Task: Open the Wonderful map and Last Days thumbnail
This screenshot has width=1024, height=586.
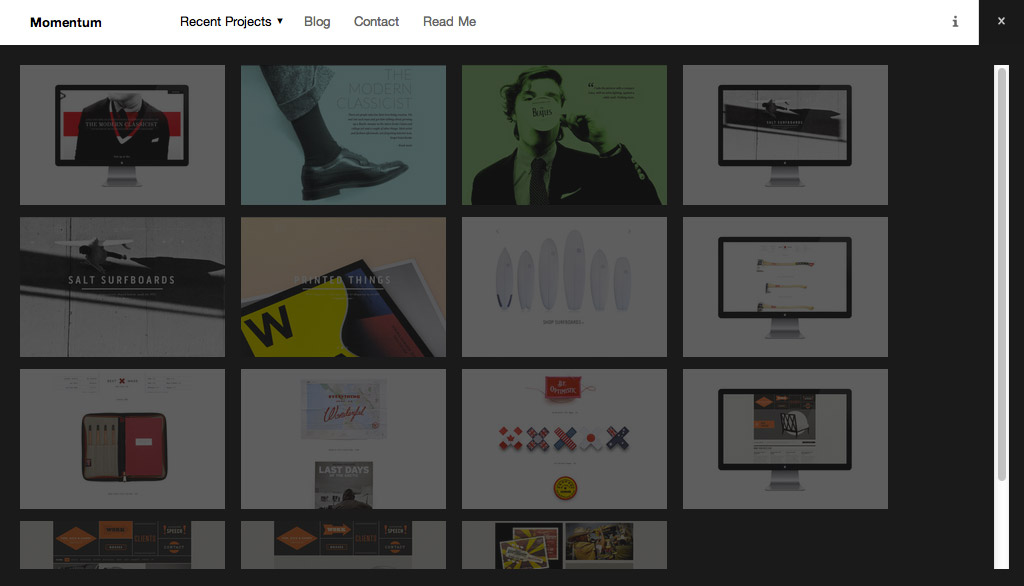Action: [344, 439]
